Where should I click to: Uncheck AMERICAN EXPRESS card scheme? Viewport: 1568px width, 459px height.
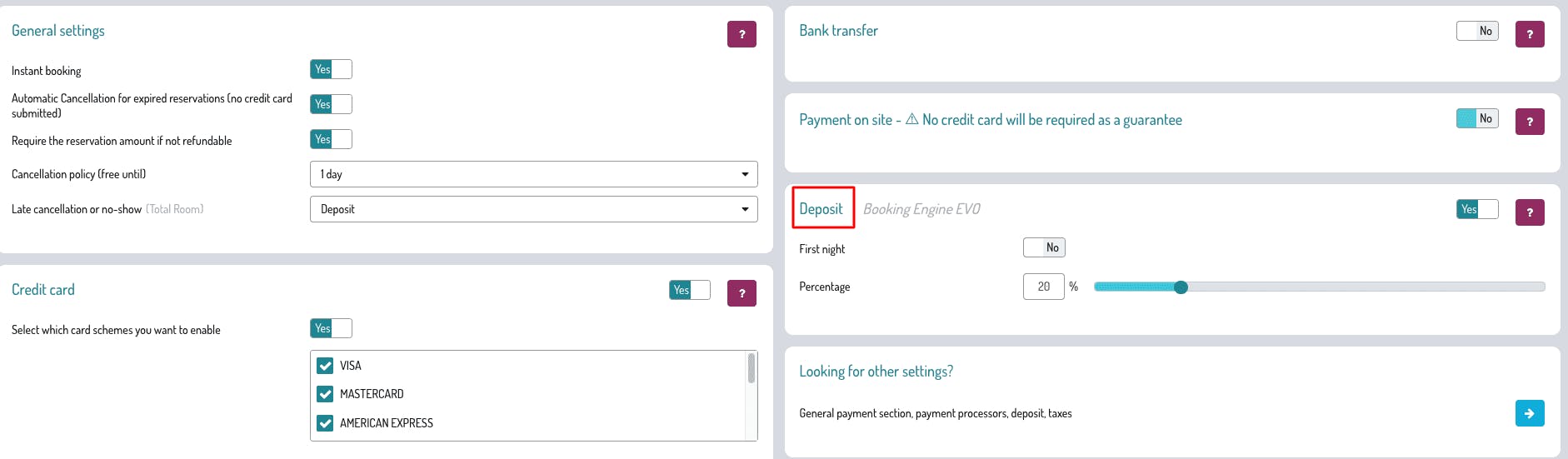tap(325, 423)
